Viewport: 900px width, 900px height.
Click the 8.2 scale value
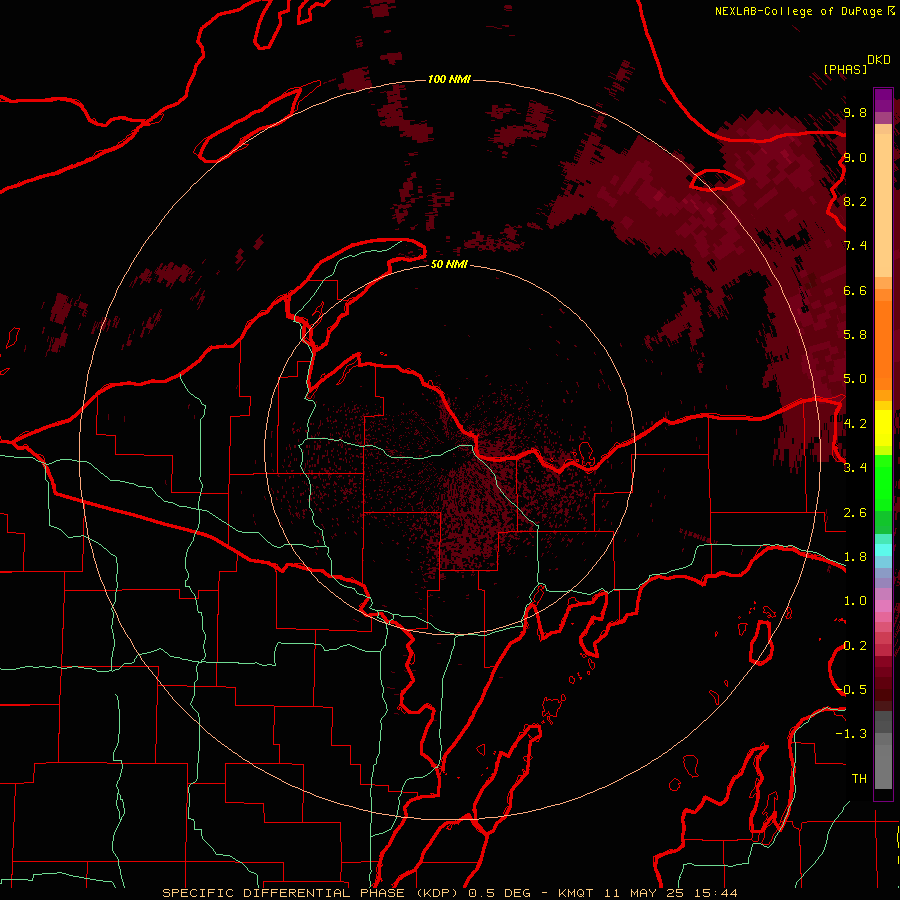pyautogui.click(x=855, y=201)
